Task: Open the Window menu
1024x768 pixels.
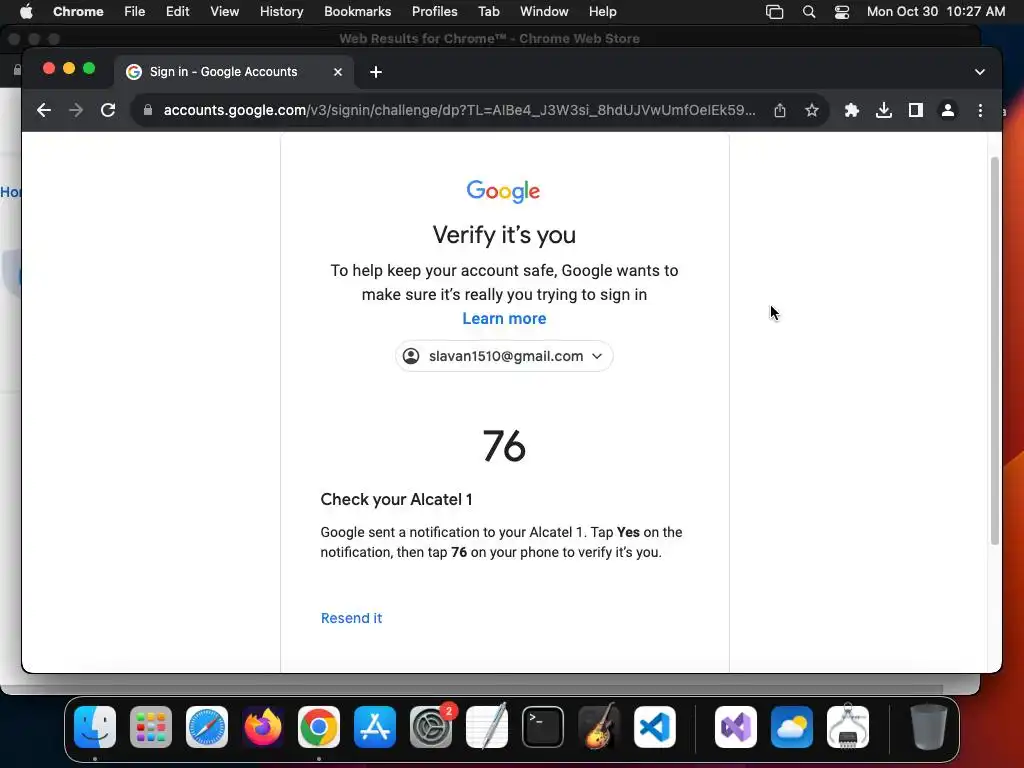Action: (544, 12)
